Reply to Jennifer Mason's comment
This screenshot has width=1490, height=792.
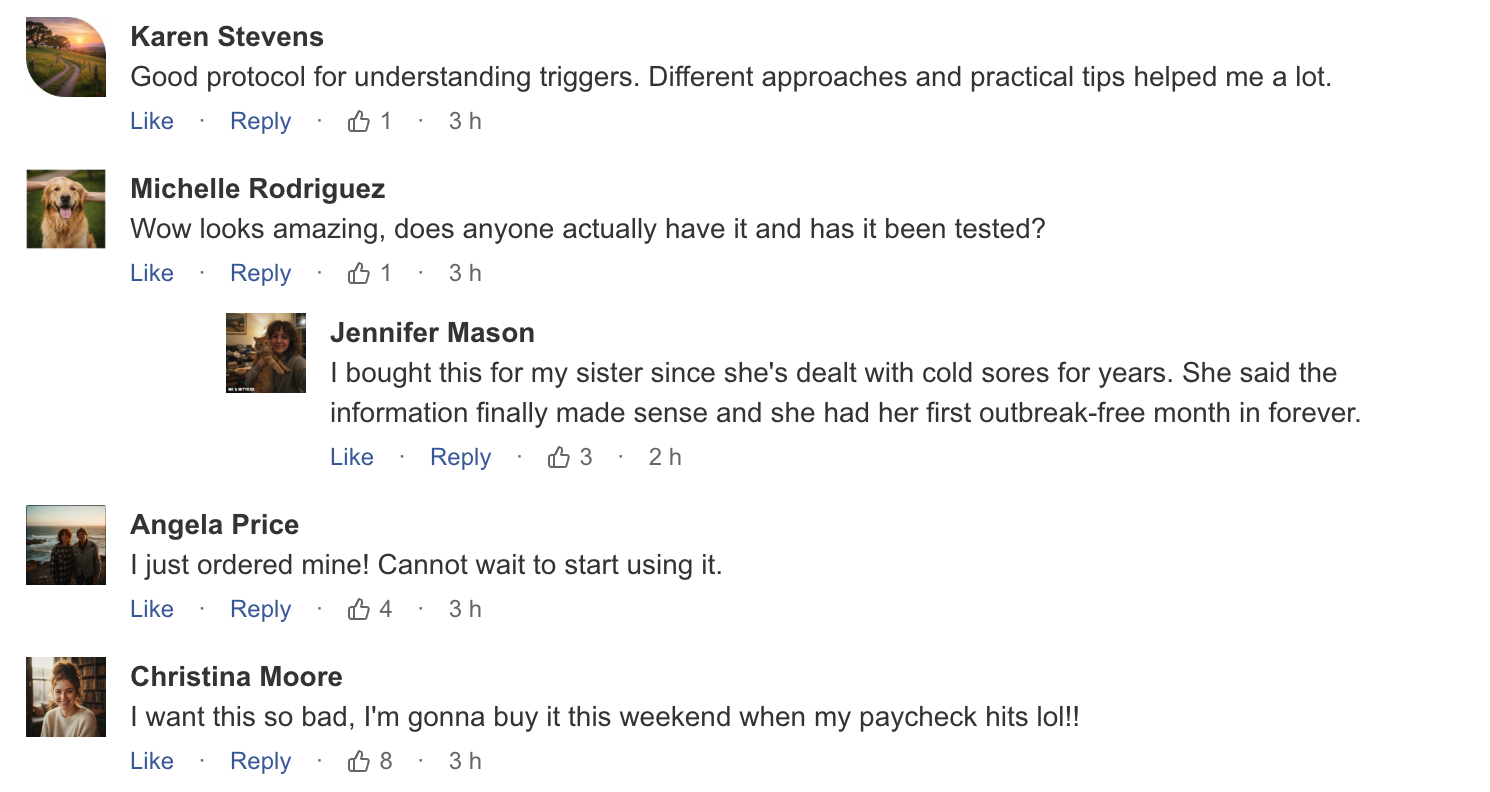(x=460, y=458)
